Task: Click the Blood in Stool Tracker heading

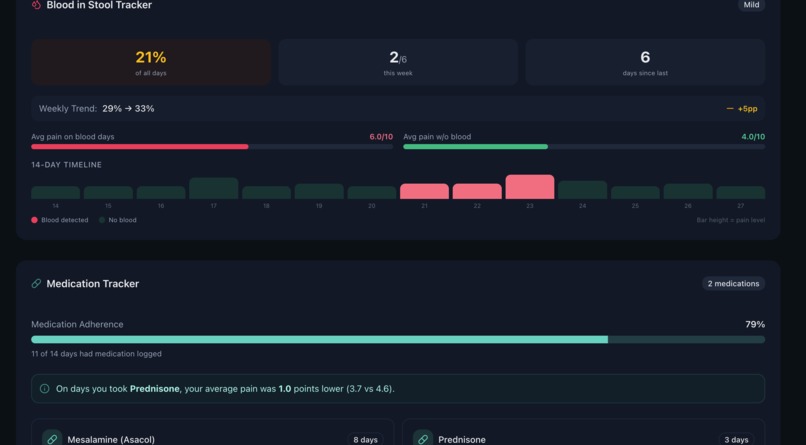Action: pyautogui.click(x=99, y=5)
